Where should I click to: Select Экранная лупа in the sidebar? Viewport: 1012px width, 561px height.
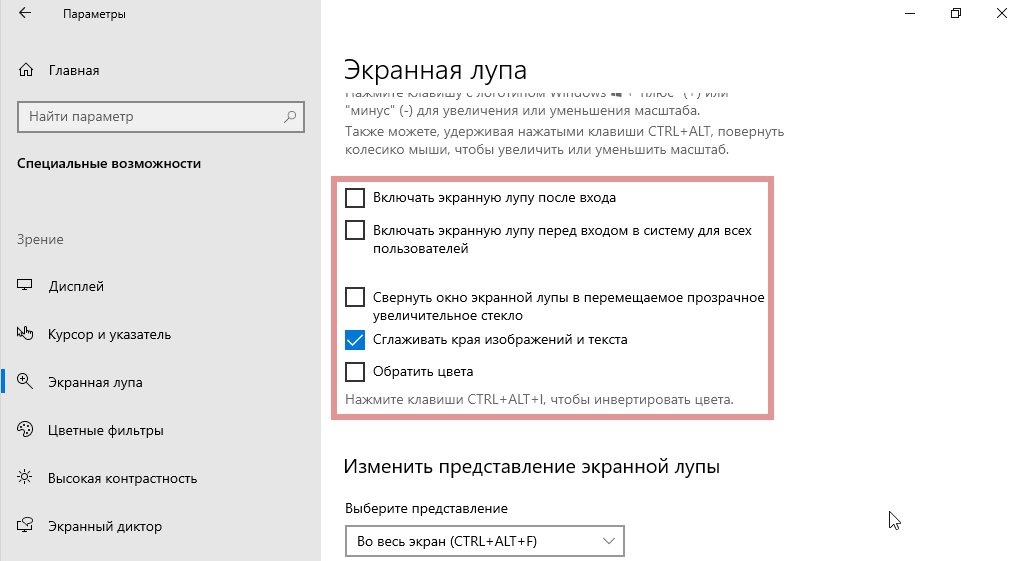(x=95, y=382)
